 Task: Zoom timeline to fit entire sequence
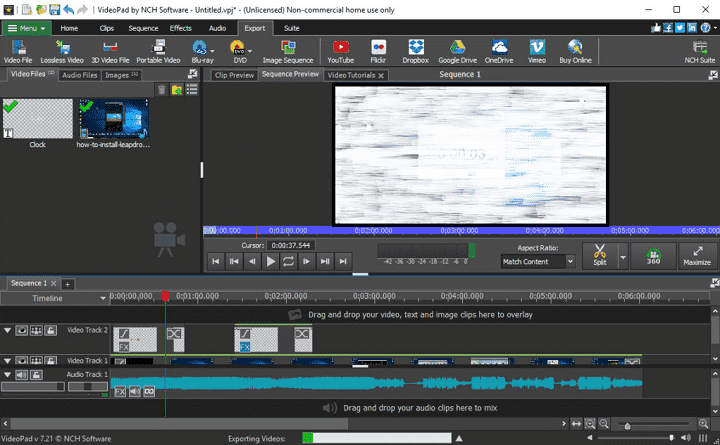tap(590, 424)
